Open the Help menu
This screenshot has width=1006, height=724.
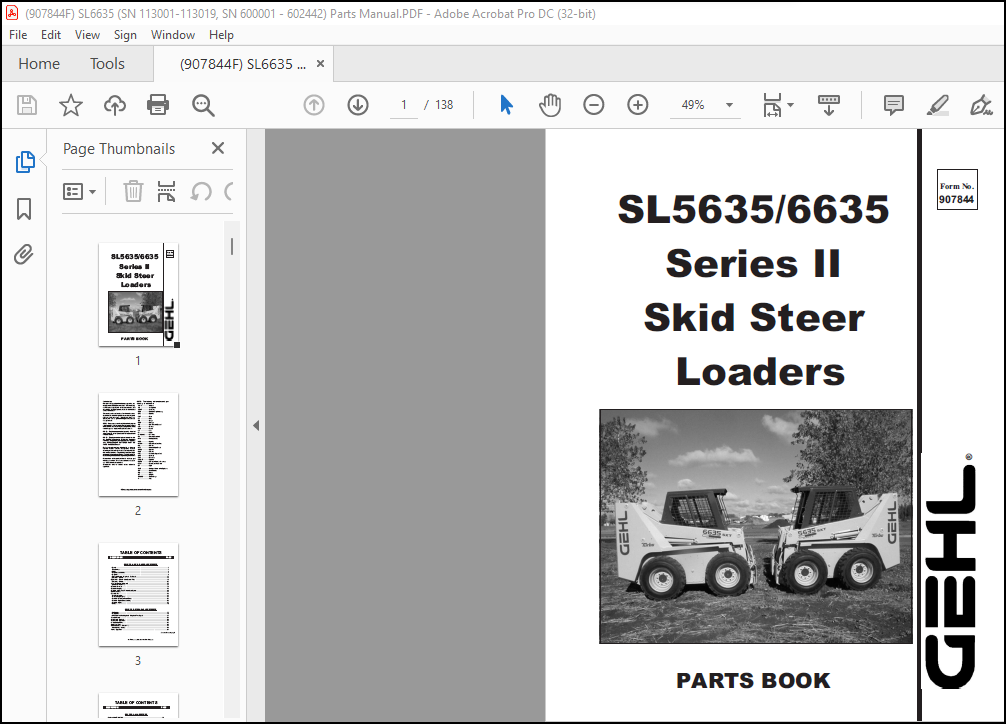[x=221, y=35]
